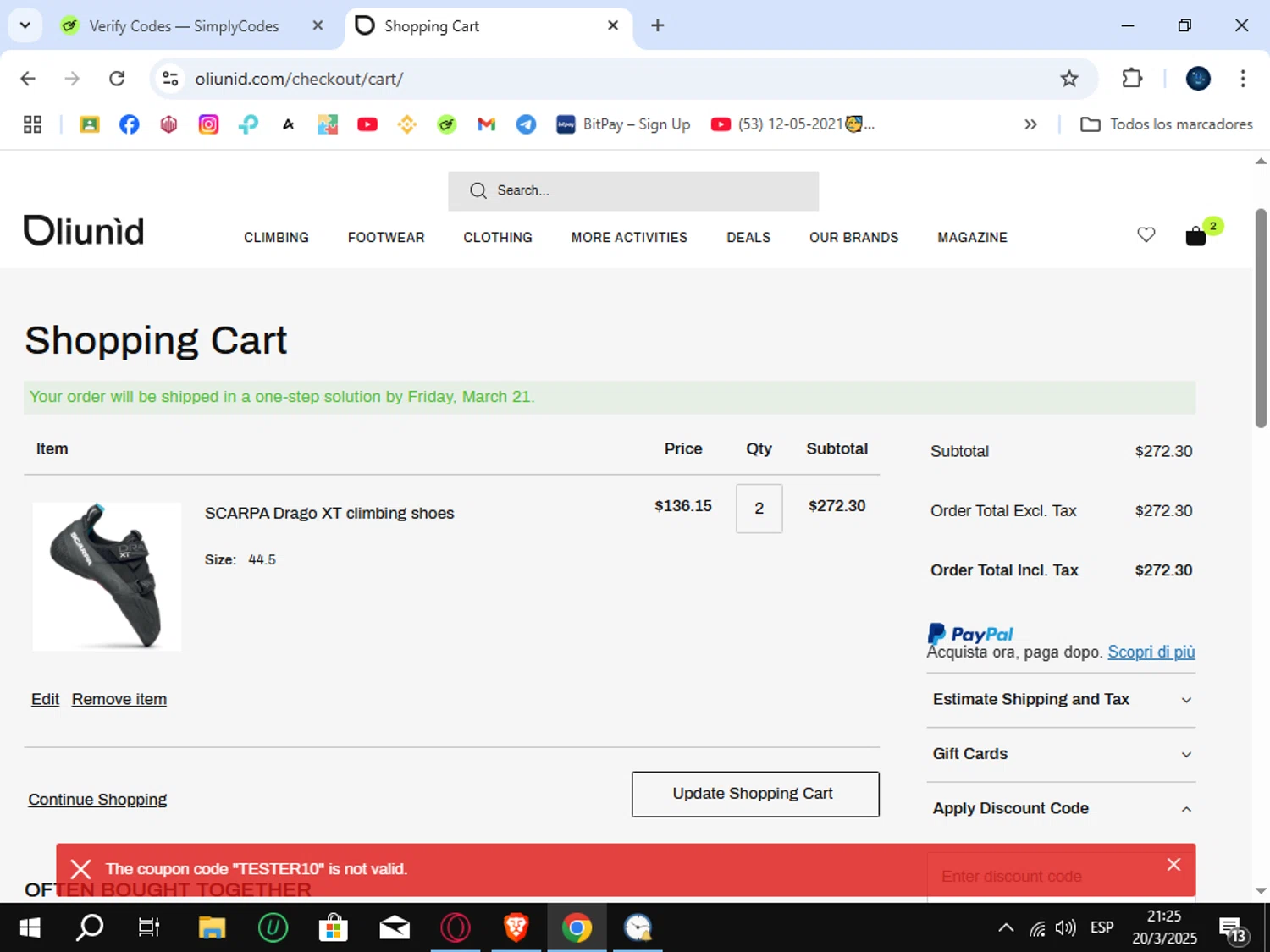Image resolution: width=1270 pixels, height=952 pixels.
Task: Edit the cart item
Action: (45, 700)
